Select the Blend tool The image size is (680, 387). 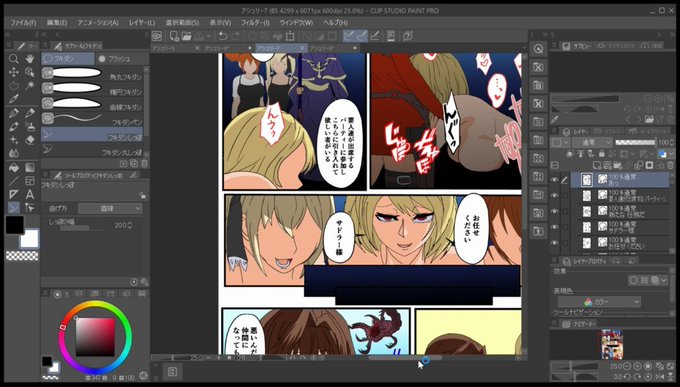[x=13, y=153]
